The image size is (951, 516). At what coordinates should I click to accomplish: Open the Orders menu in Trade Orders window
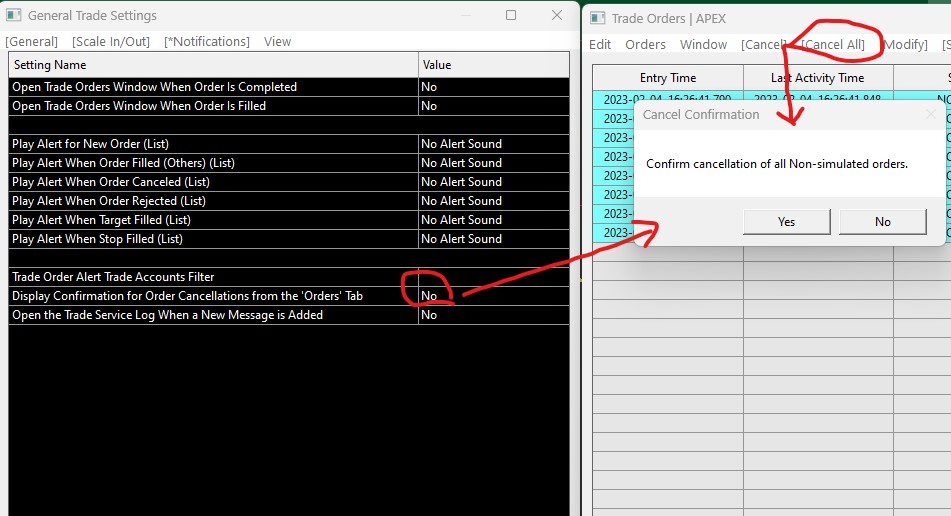tap(645, 44)
